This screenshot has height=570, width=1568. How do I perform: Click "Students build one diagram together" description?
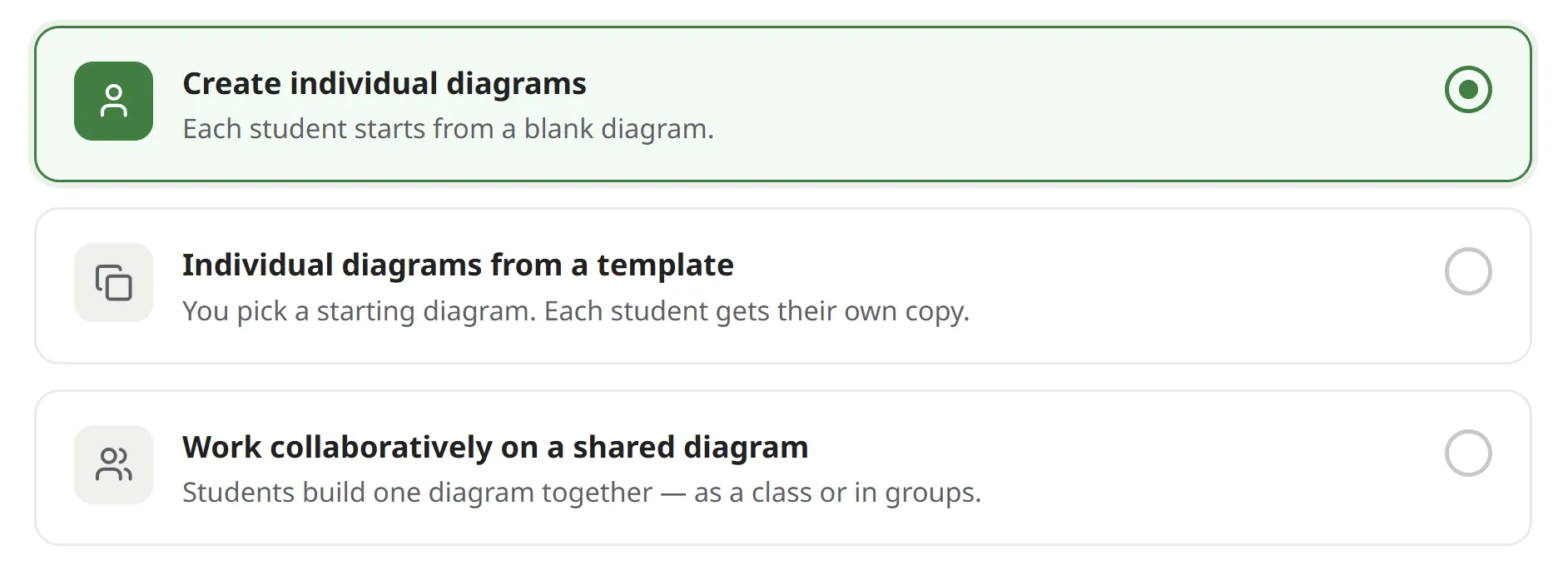point(417,493)
